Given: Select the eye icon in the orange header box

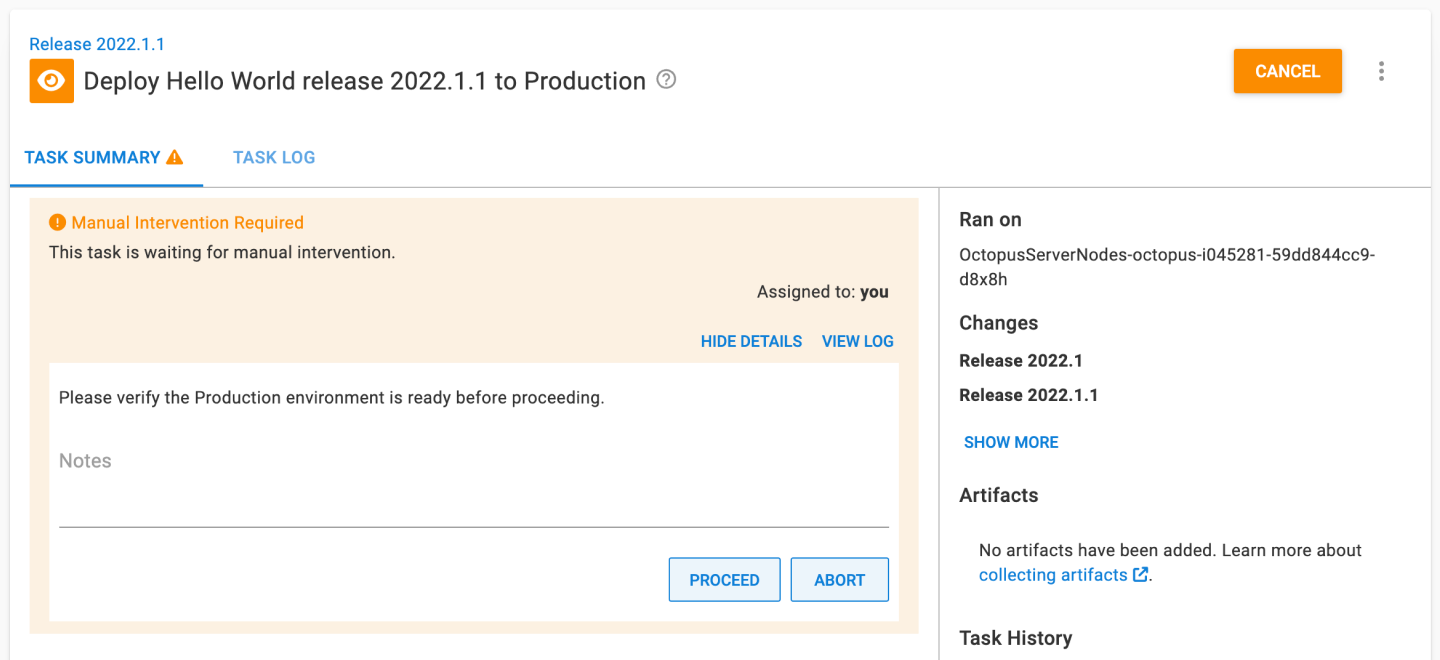Looking at the screenshot, I should click(x=51, y=79).
